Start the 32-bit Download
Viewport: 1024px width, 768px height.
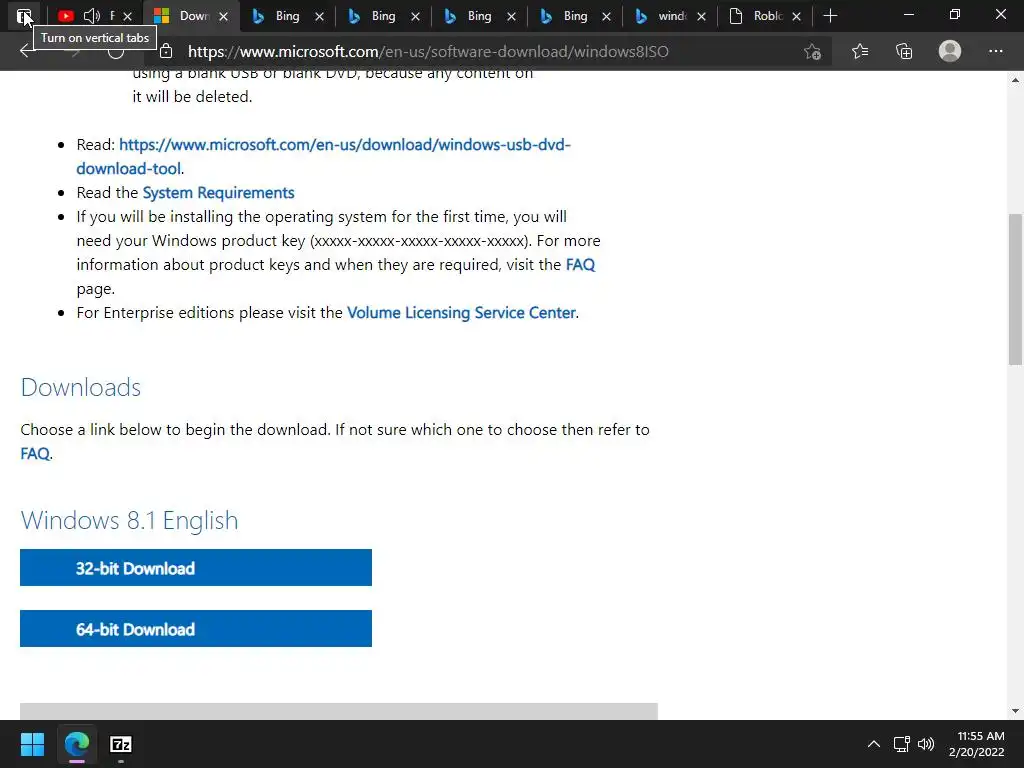coord(196,568)
